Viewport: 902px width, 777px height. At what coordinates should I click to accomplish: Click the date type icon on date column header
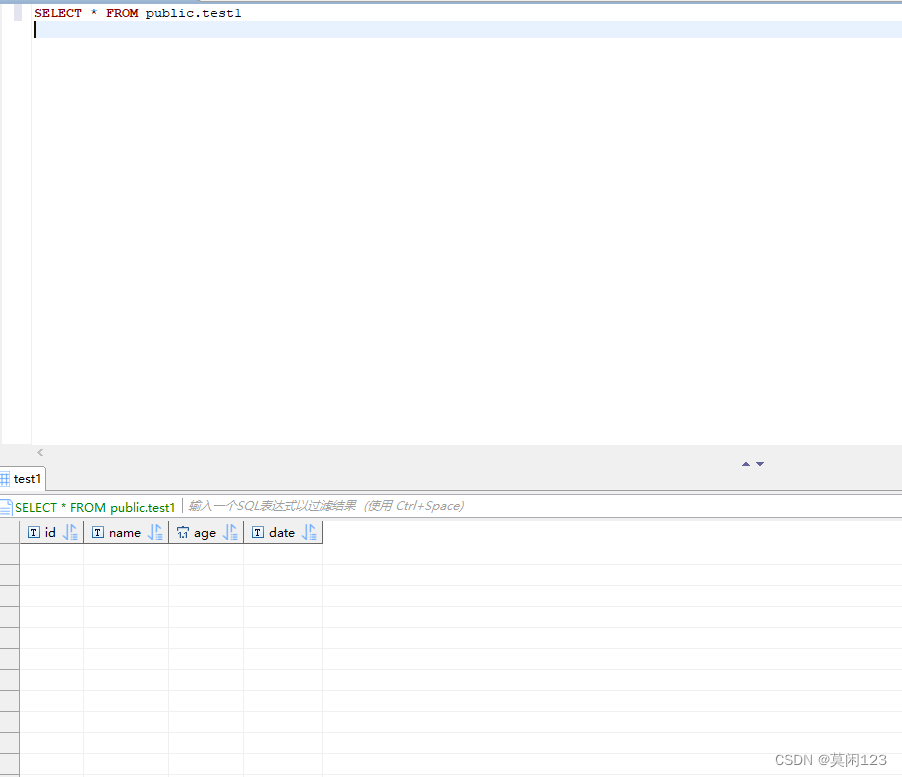click(x=258, y=532)
